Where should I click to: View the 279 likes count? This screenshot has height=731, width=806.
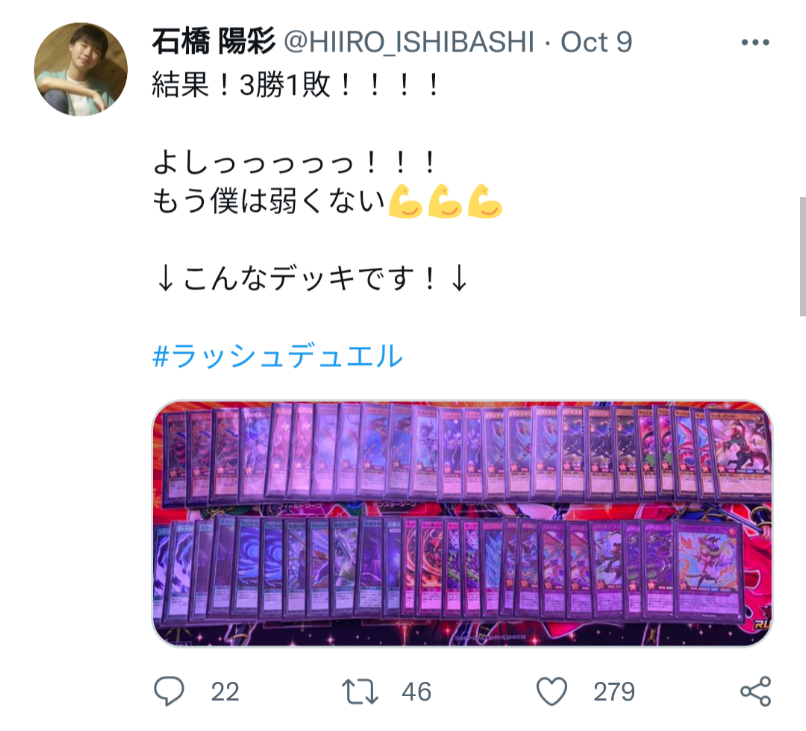(614, 692)
